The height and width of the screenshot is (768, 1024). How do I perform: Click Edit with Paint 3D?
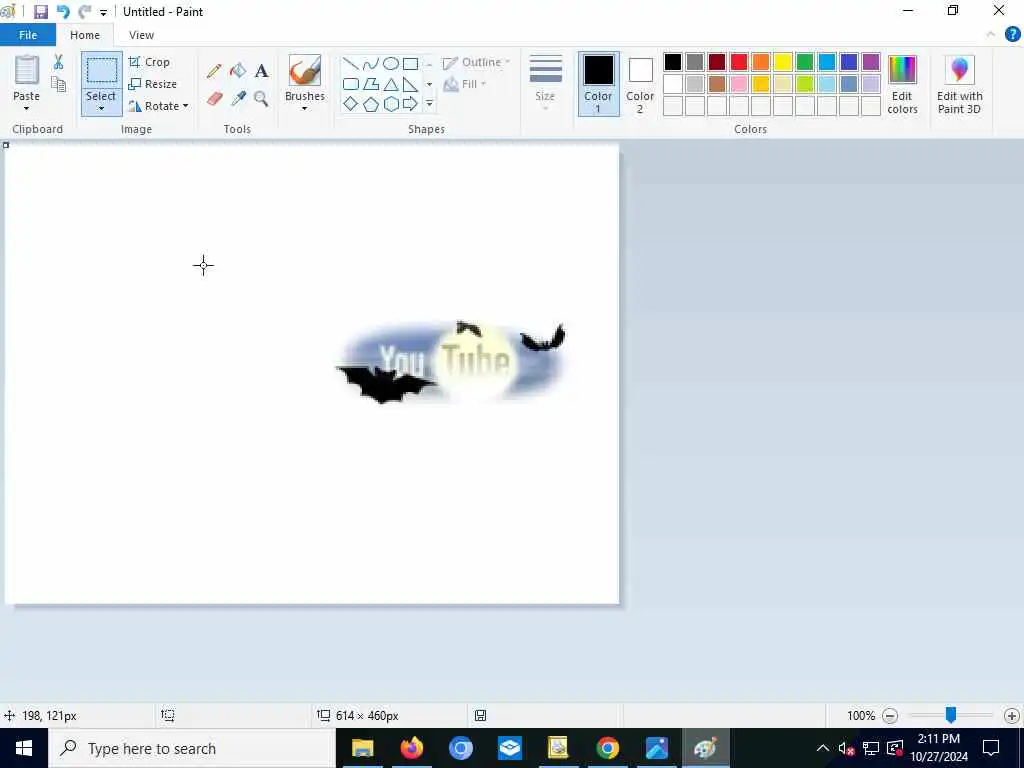[959, 84]
